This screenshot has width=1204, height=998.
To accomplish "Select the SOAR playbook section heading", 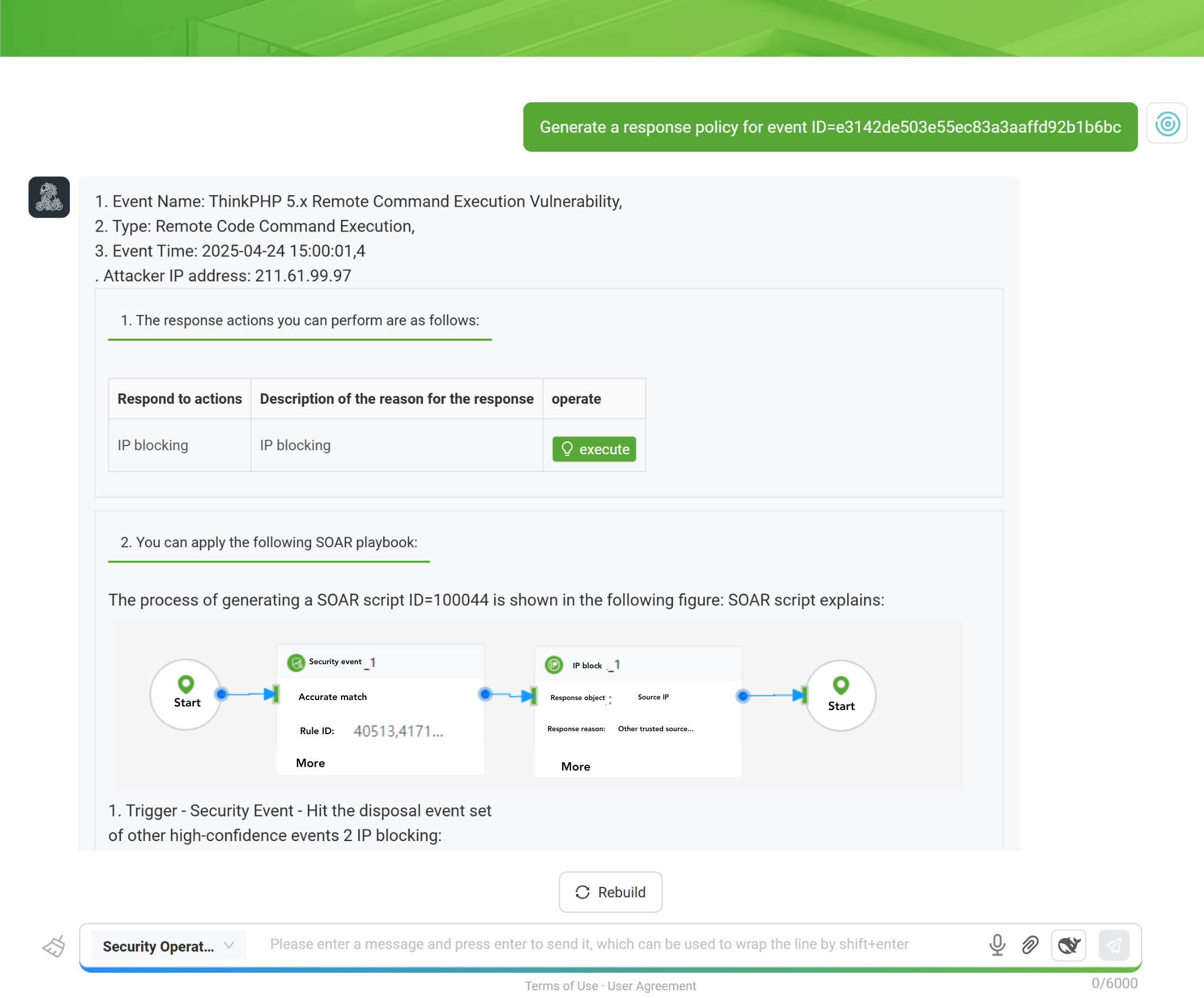I will click(269, 542).
